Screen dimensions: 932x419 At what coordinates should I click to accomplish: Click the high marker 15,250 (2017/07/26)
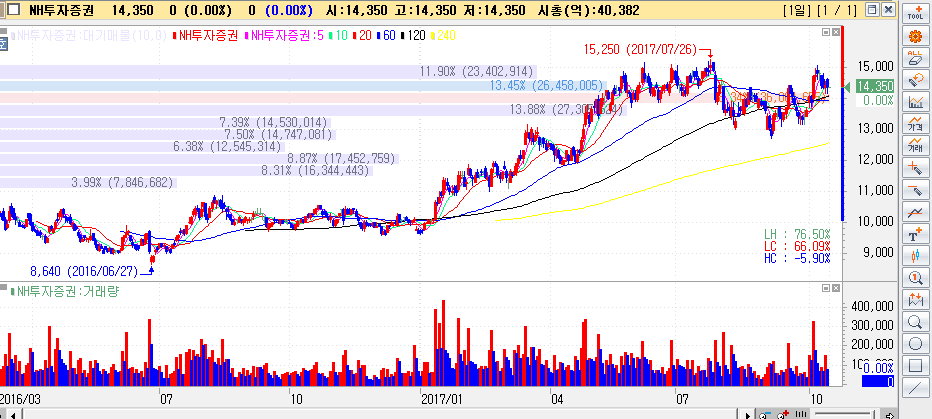(640, 49)
